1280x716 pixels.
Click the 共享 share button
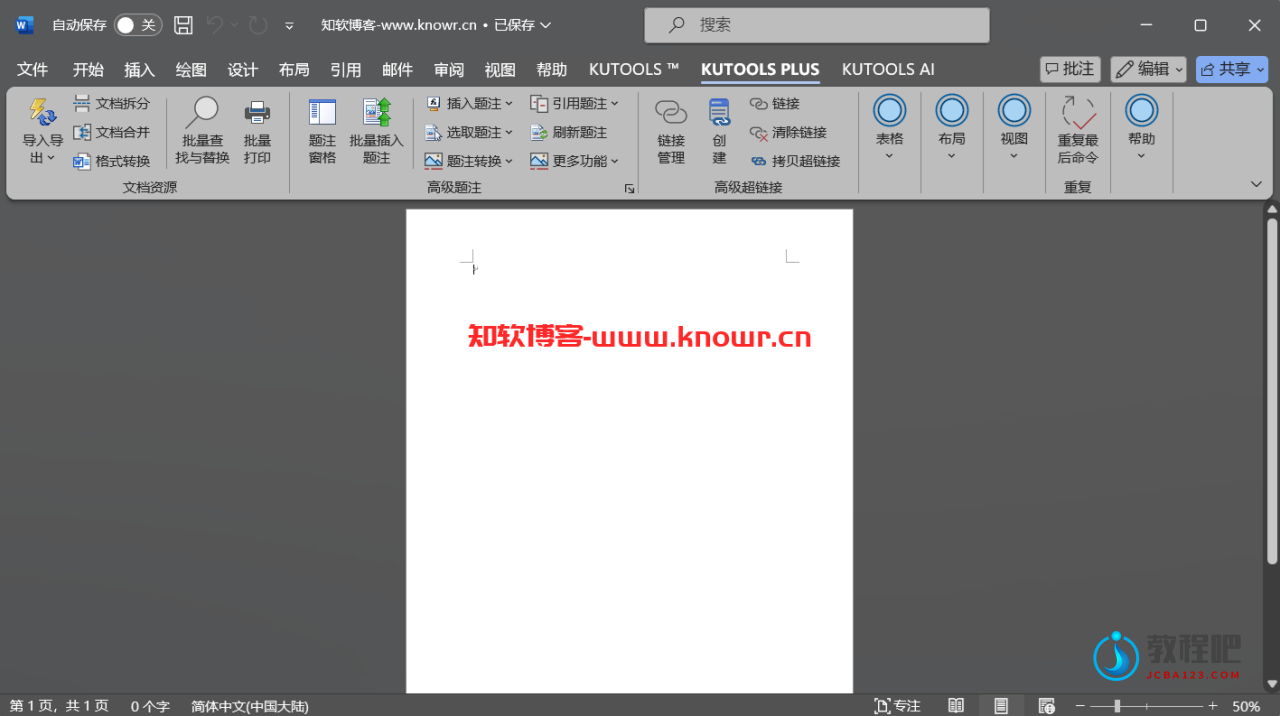point(1232,69)
